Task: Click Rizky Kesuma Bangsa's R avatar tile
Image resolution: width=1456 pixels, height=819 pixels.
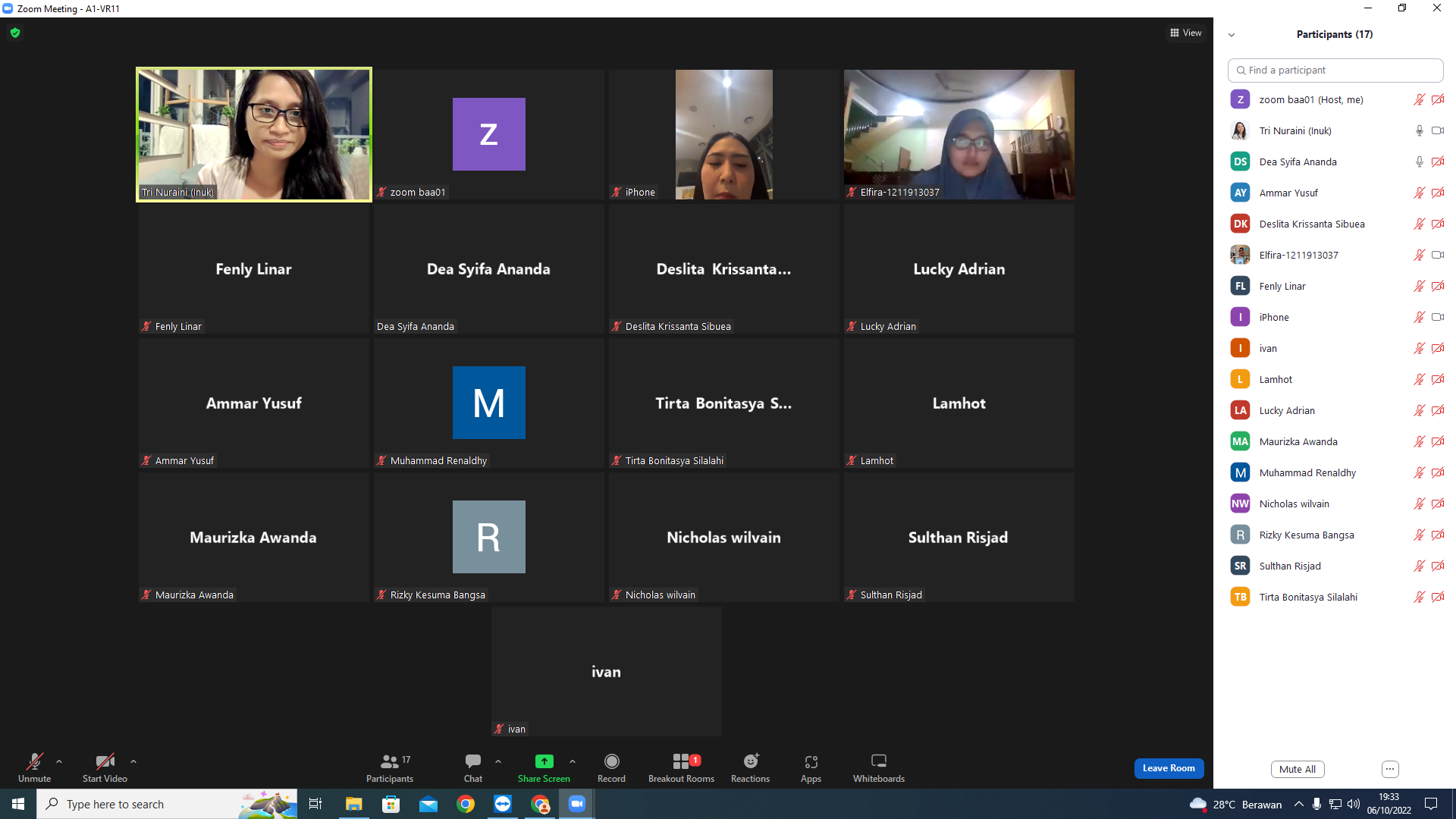Action: [x=489, y=537]
